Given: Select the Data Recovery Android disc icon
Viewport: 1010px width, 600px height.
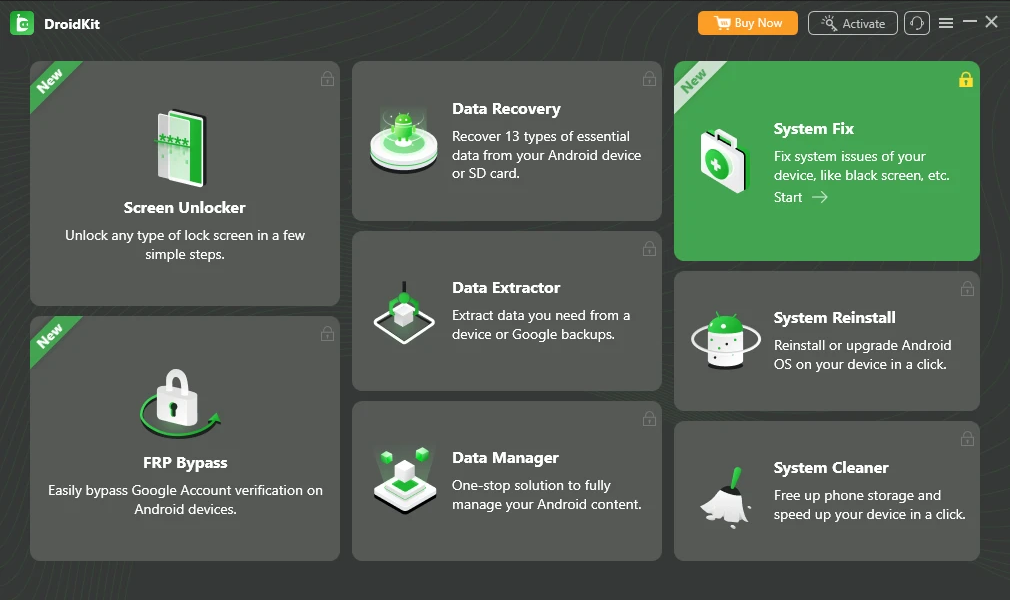Looking at the screenshot, I should pos(404,140).
